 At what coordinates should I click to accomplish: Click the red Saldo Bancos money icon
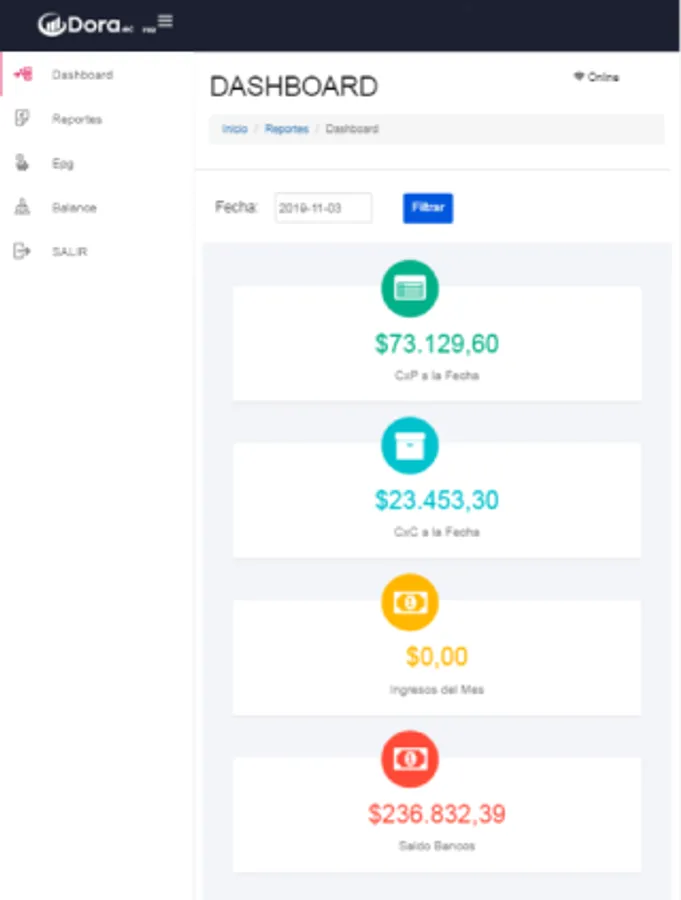(409, 759)
